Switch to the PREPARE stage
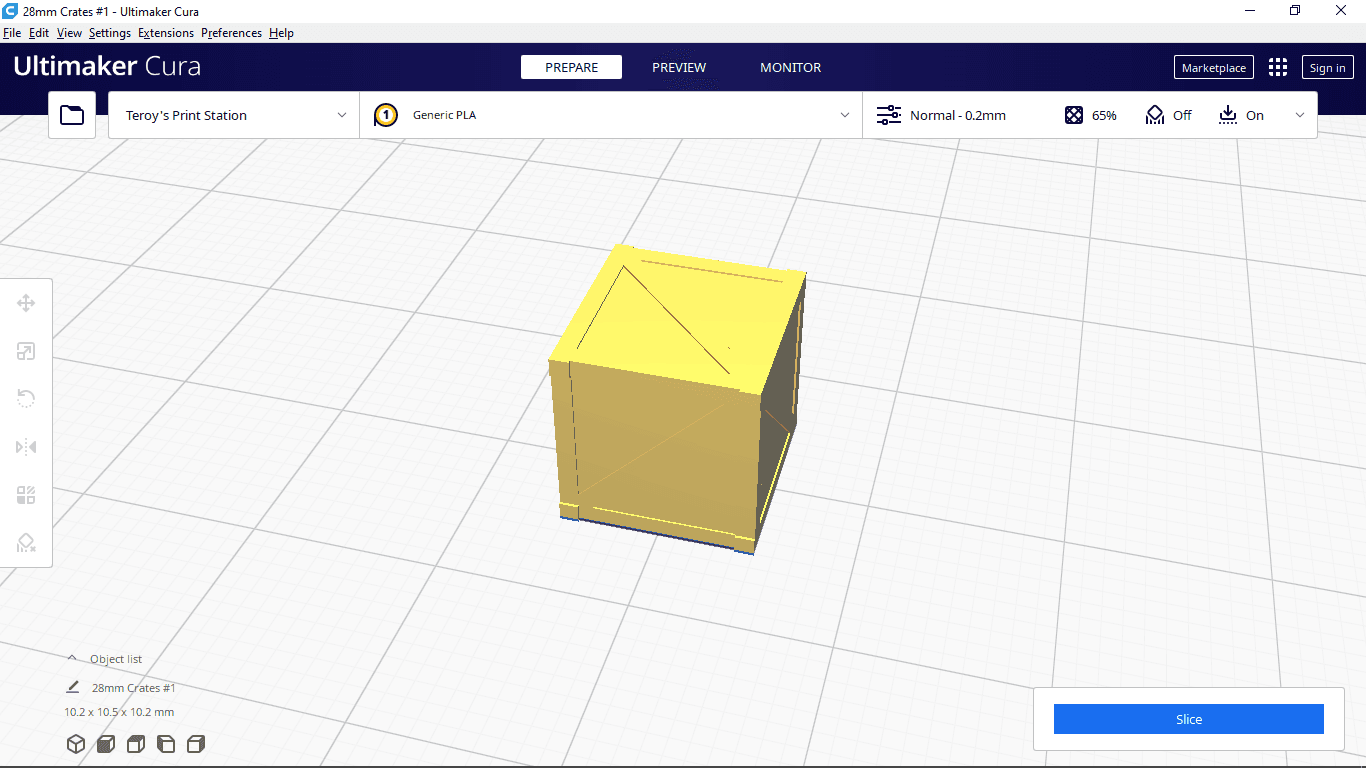Image resolution: width=1366 pixels, height=768 pixels. [x=571, y=67]
